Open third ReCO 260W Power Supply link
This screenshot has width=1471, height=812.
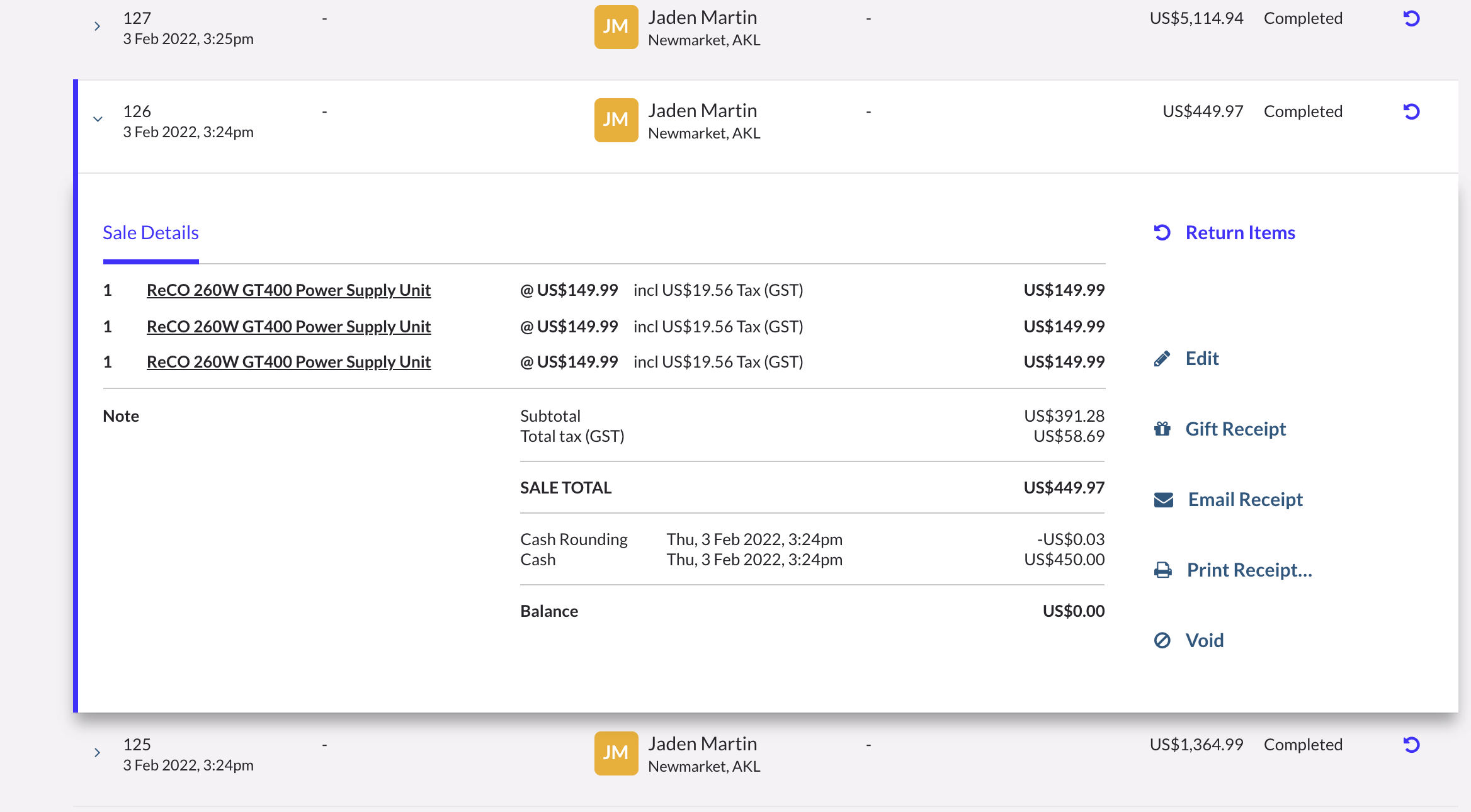288,362
